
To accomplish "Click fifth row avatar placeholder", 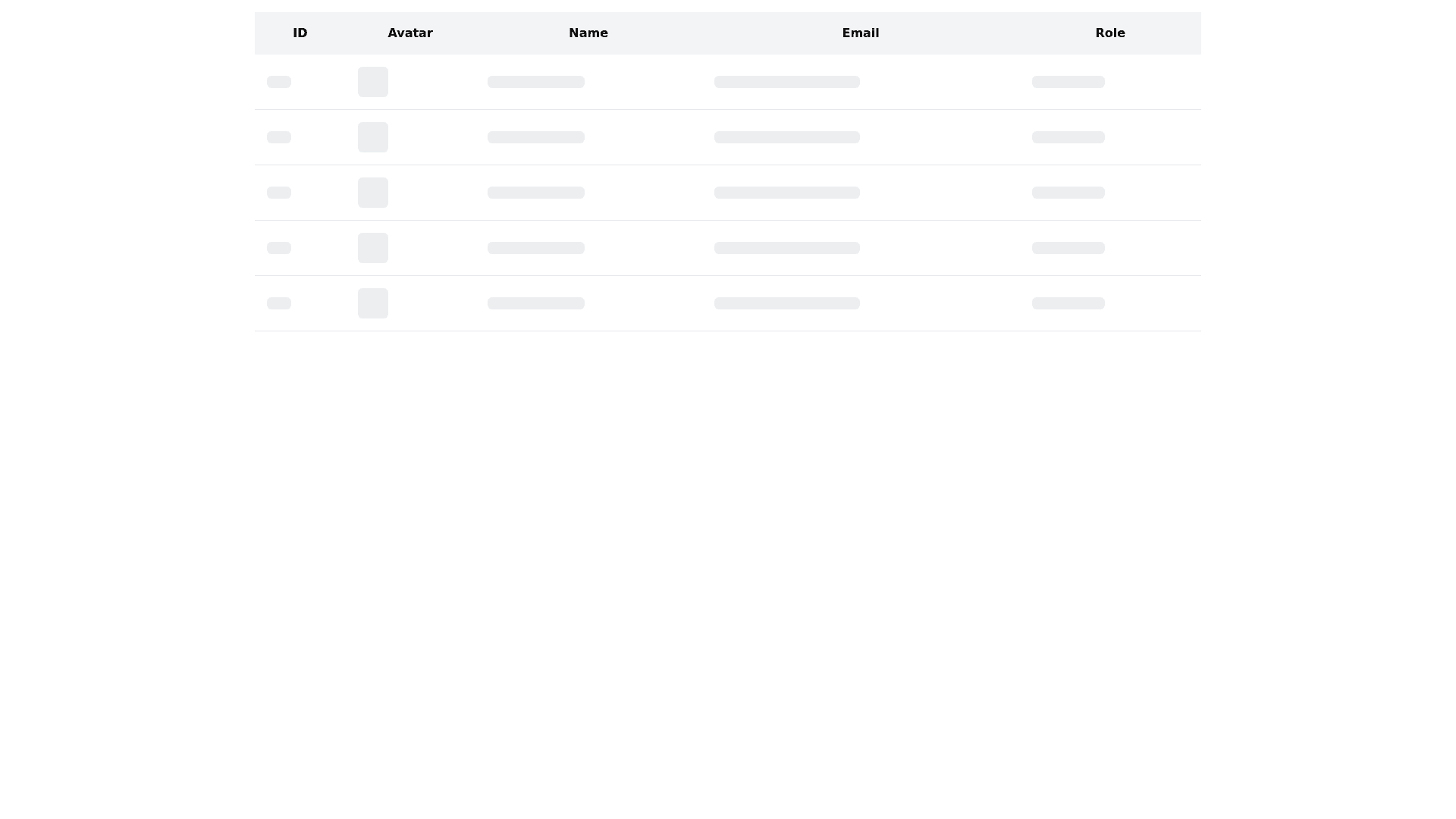I will [x=373, y=303].
